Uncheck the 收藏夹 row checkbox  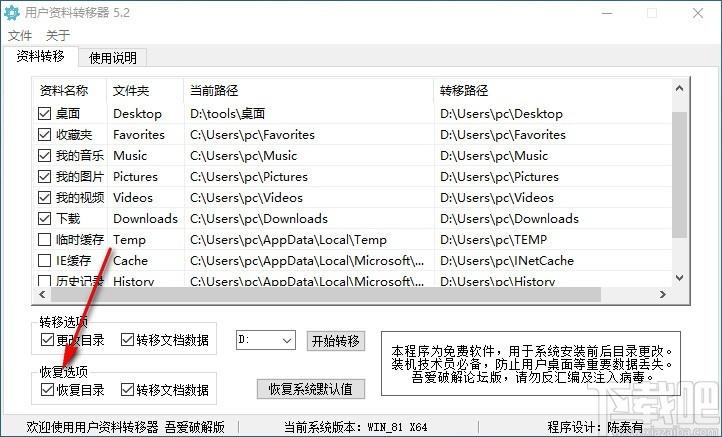44,134
